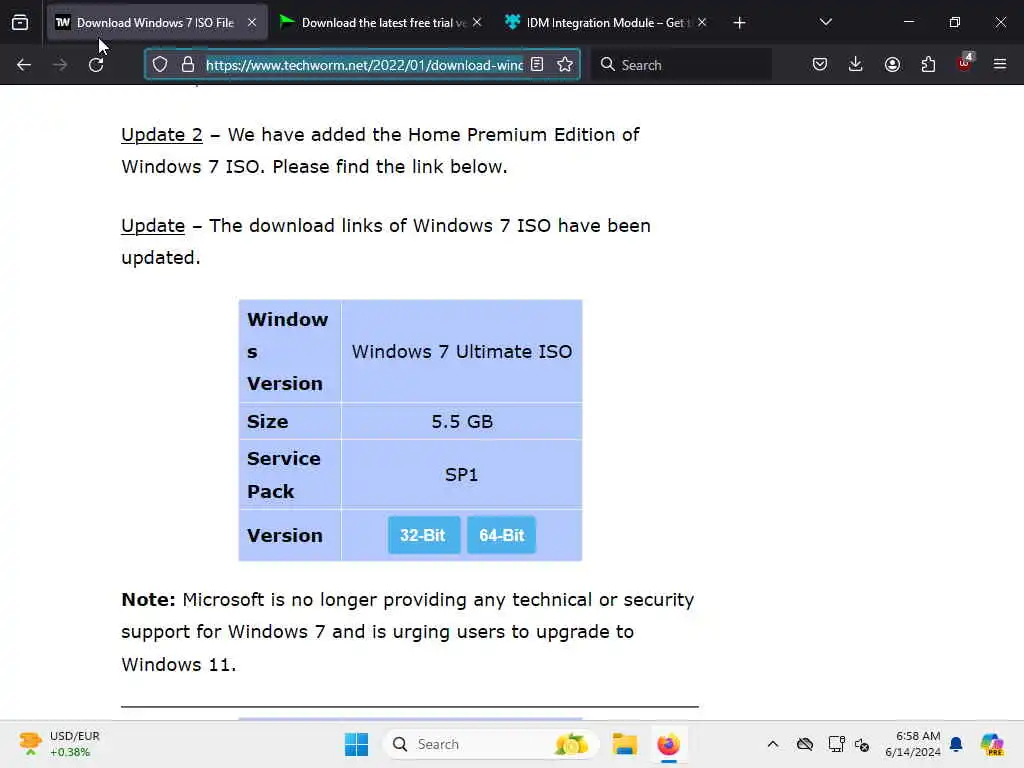Download the 32-Bit Windows 7 ISO

(x=424, y=535)
